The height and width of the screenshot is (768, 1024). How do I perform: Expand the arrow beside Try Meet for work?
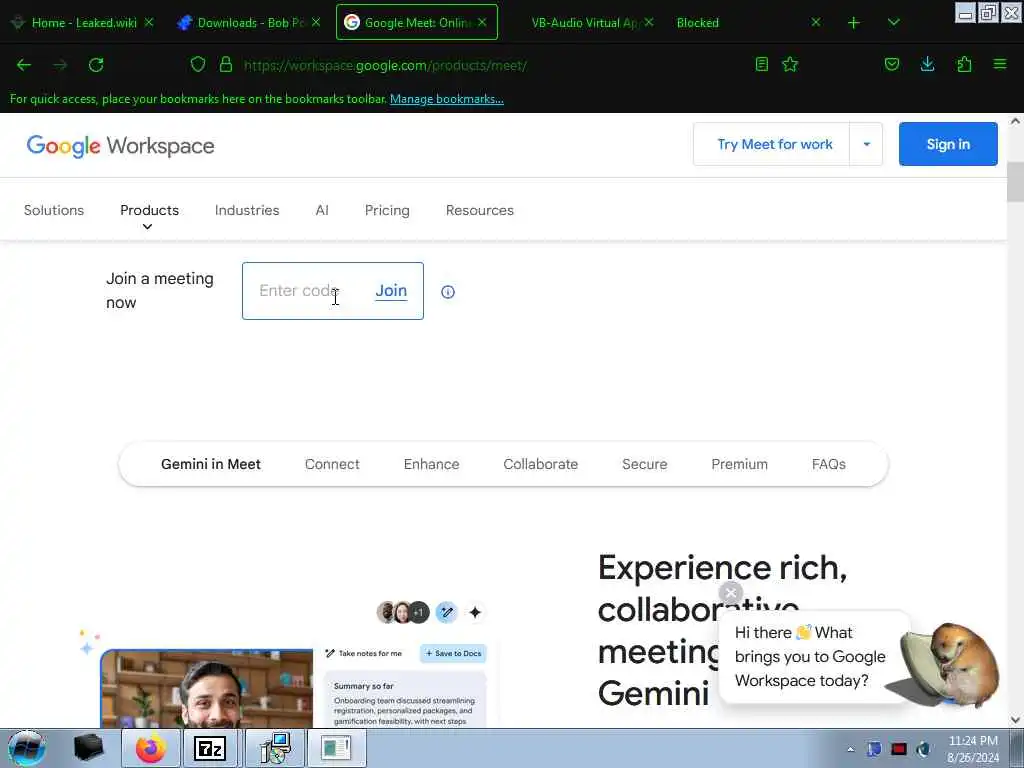tap(867, 144)
